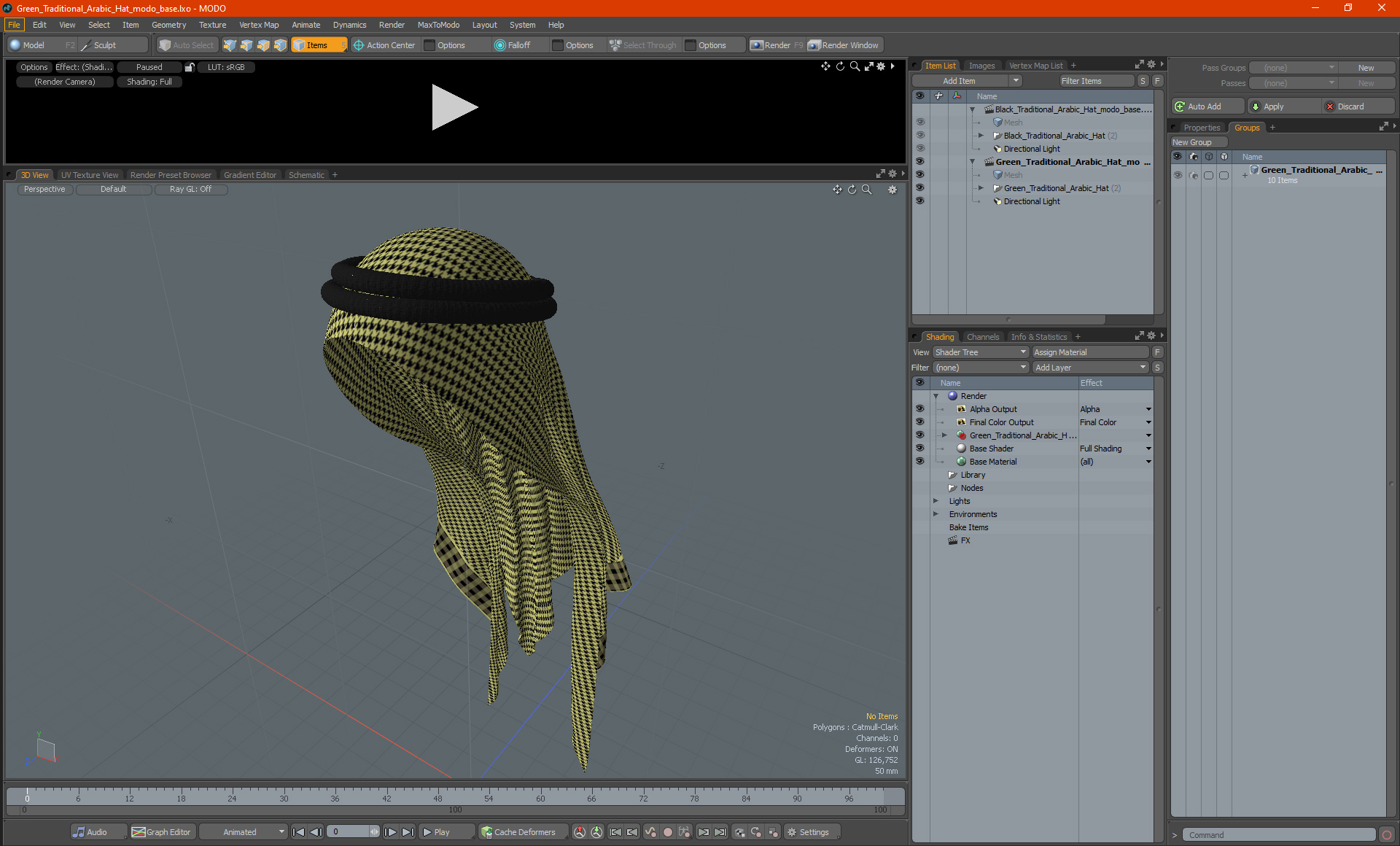Viewport: 1400px width, 846px height.
Task: Toggle Final Color Output visibility eye
Action: pos(919,422)
